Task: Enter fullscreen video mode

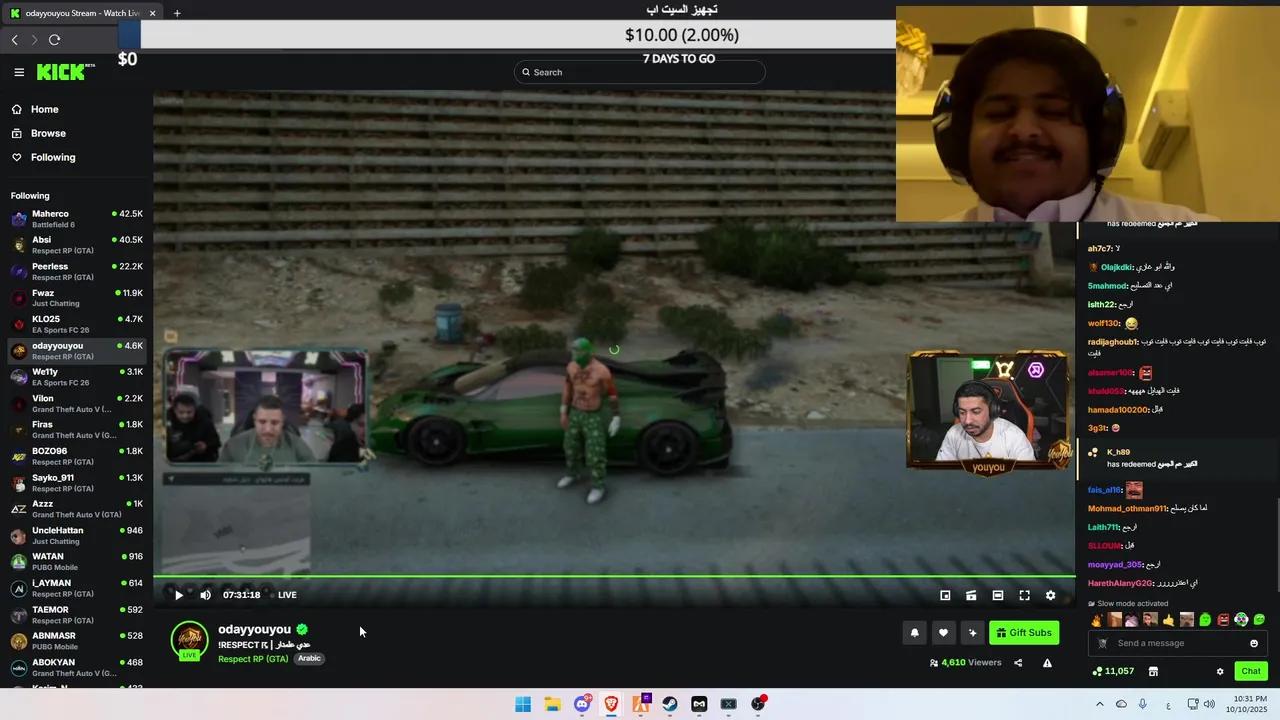Action: click(x=1024, y=595)
